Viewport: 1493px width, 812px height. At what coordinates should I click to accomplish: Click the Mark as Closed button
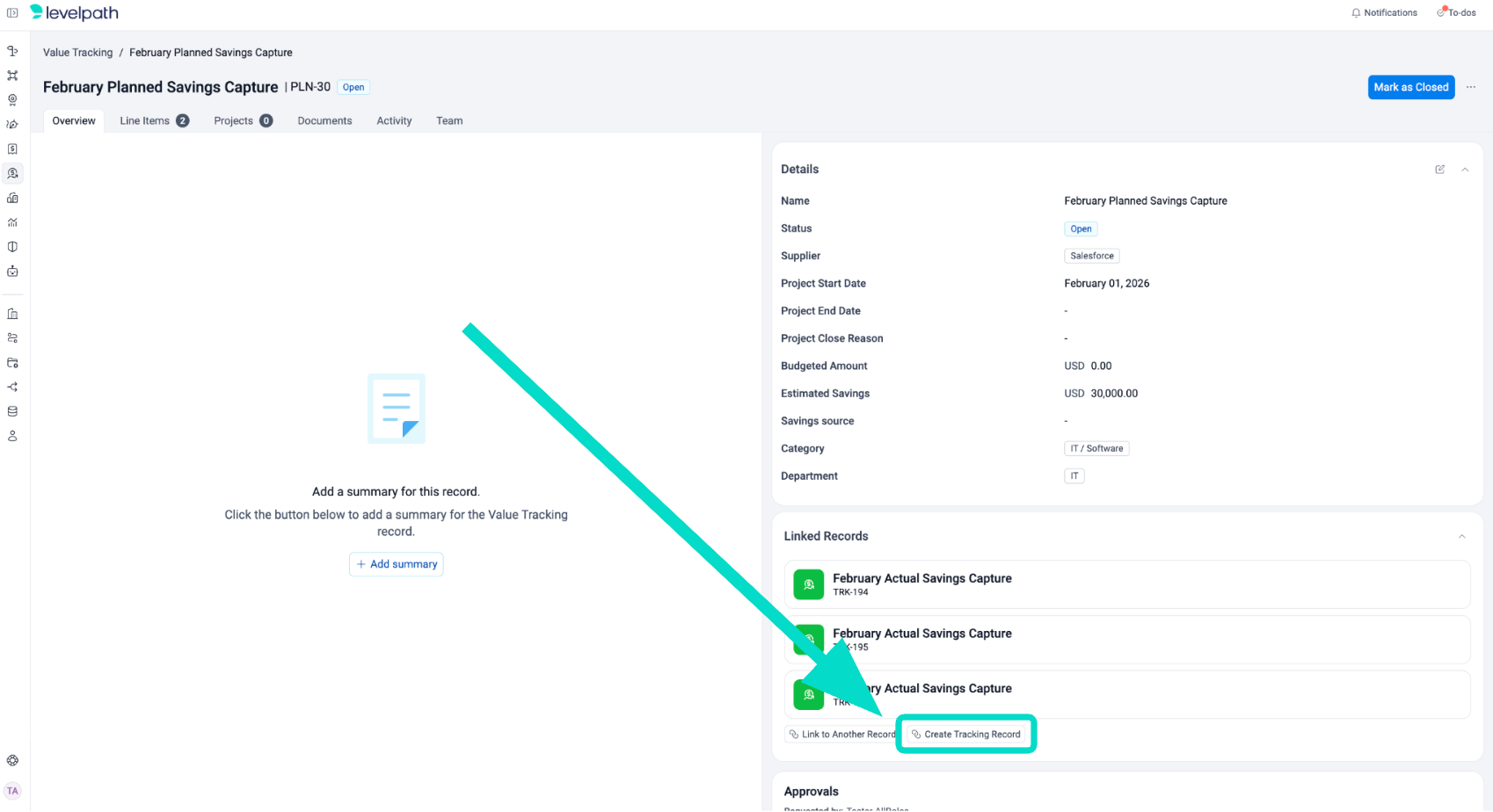tap(1410, 87)
